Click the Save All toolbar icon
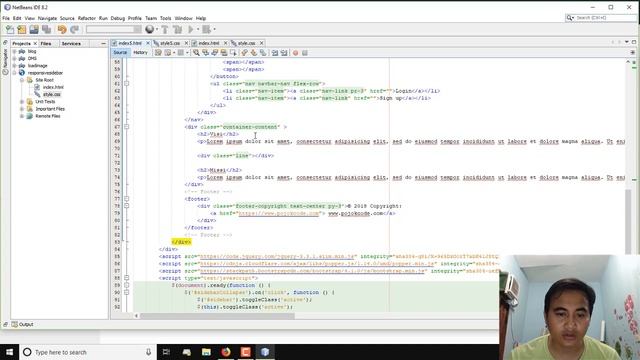The height and width of the screenshot is (360, 640). coord(46,29)
